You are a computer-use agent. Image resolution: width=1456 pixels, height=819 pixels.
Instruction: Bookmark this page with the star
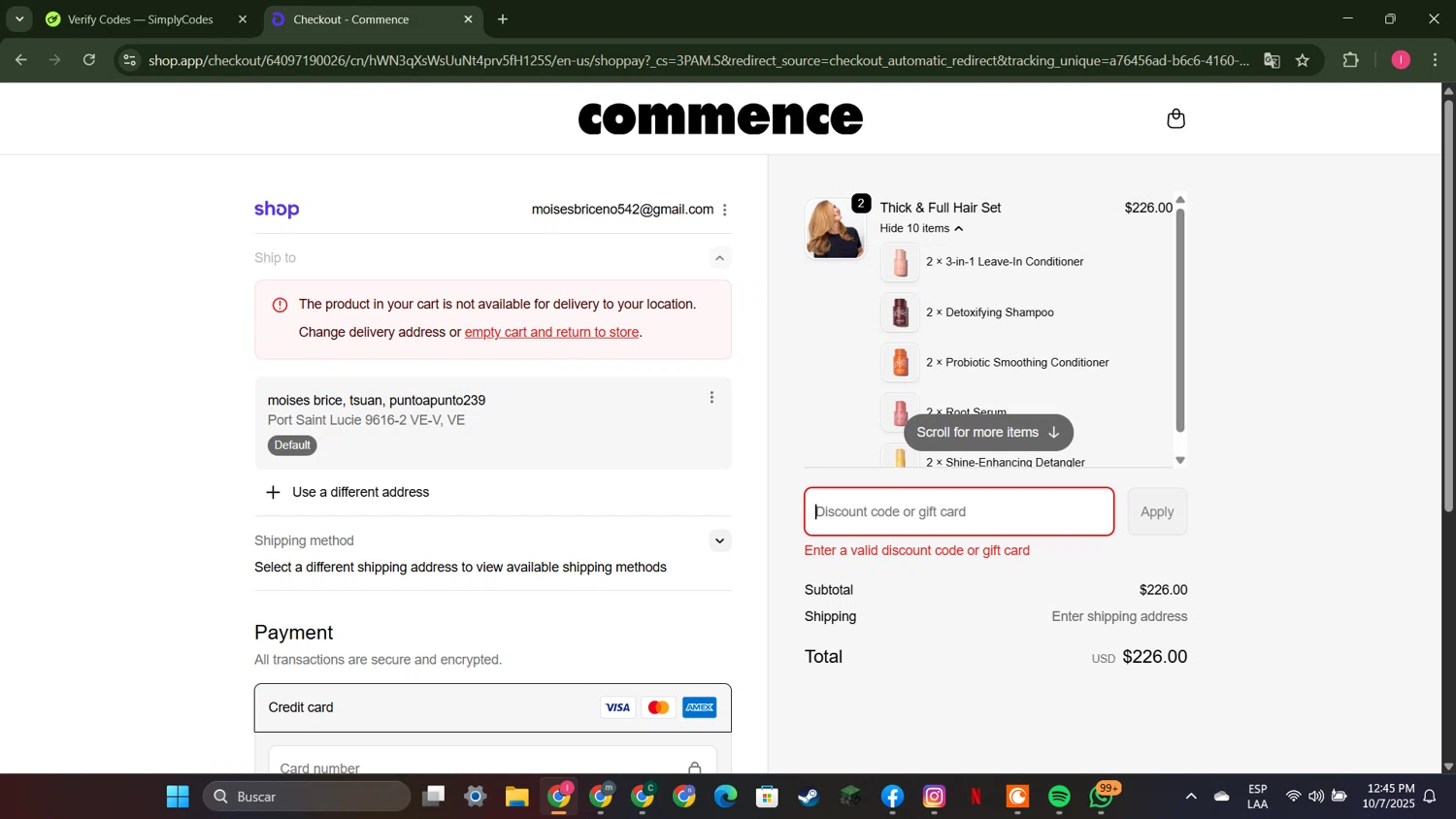pyautogui.click(x=1303, y=60)
